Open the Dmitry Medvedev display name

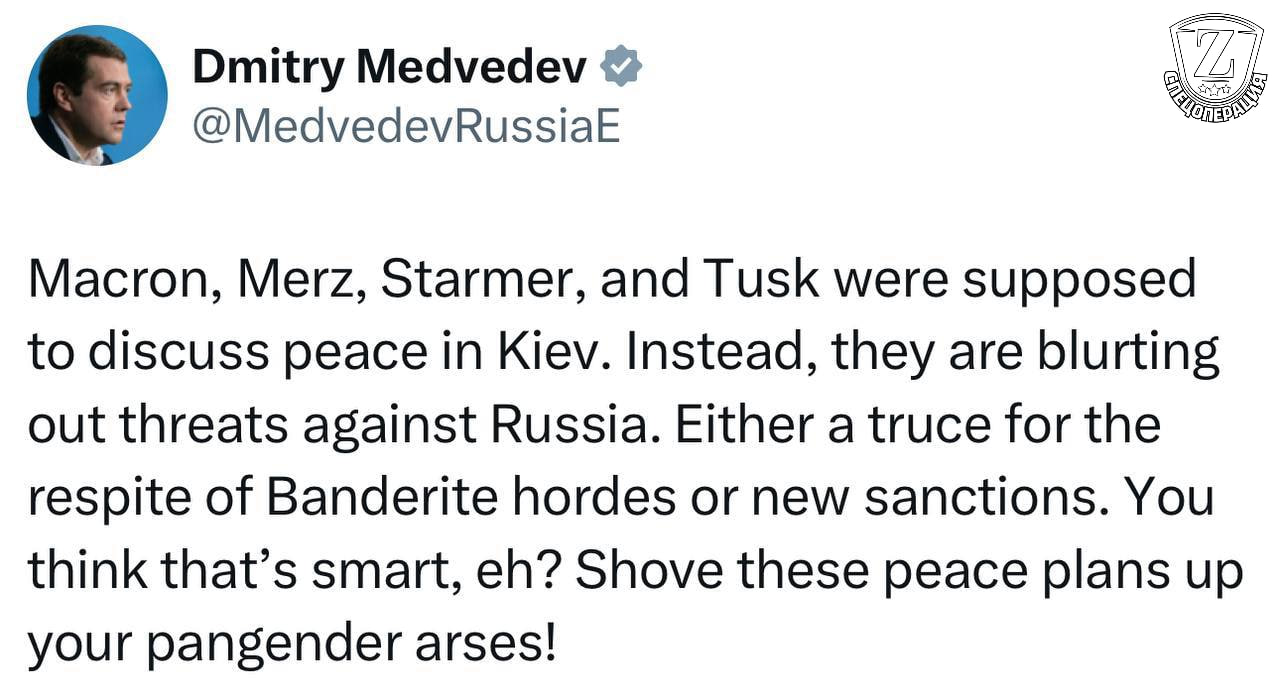(x=389, y=67)
